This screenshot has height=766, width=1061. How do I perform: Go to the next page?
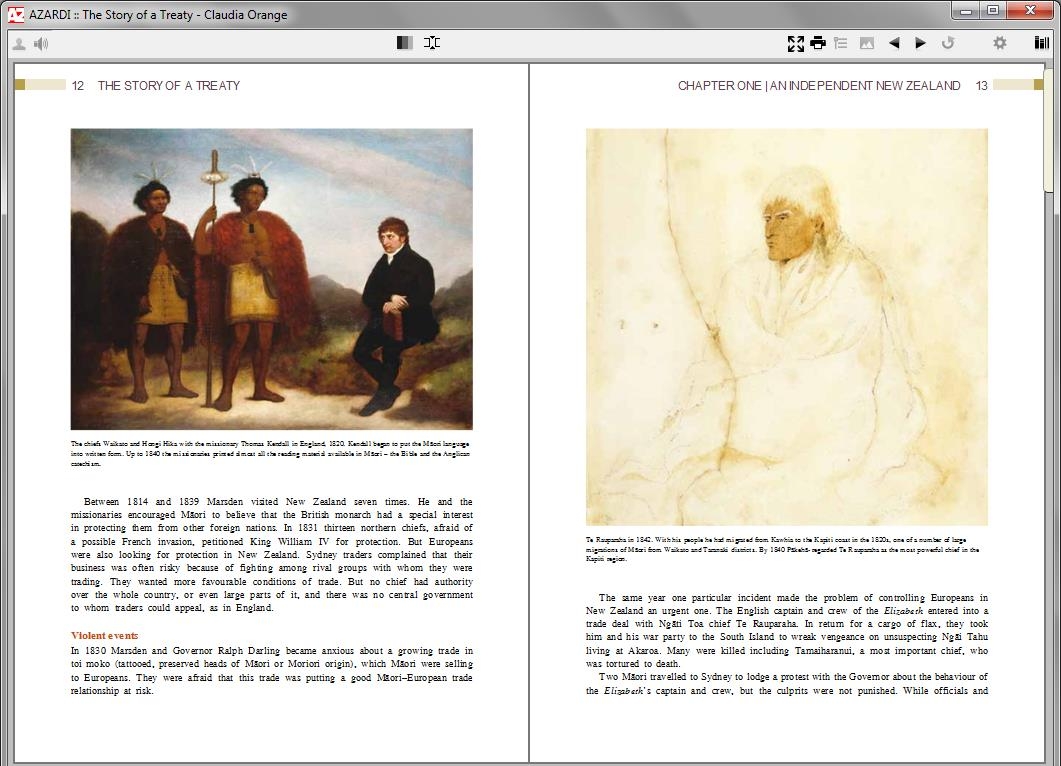[920, 43]
